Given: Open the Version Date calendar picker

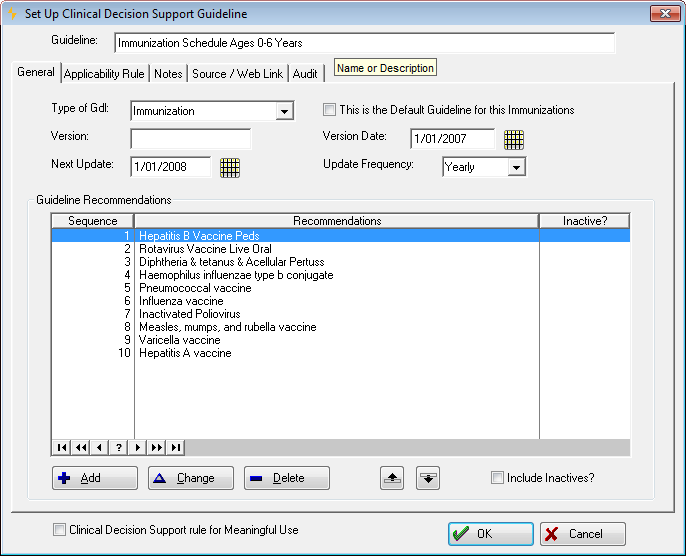Looking at the screenshot, I should (x=513, y=140).
